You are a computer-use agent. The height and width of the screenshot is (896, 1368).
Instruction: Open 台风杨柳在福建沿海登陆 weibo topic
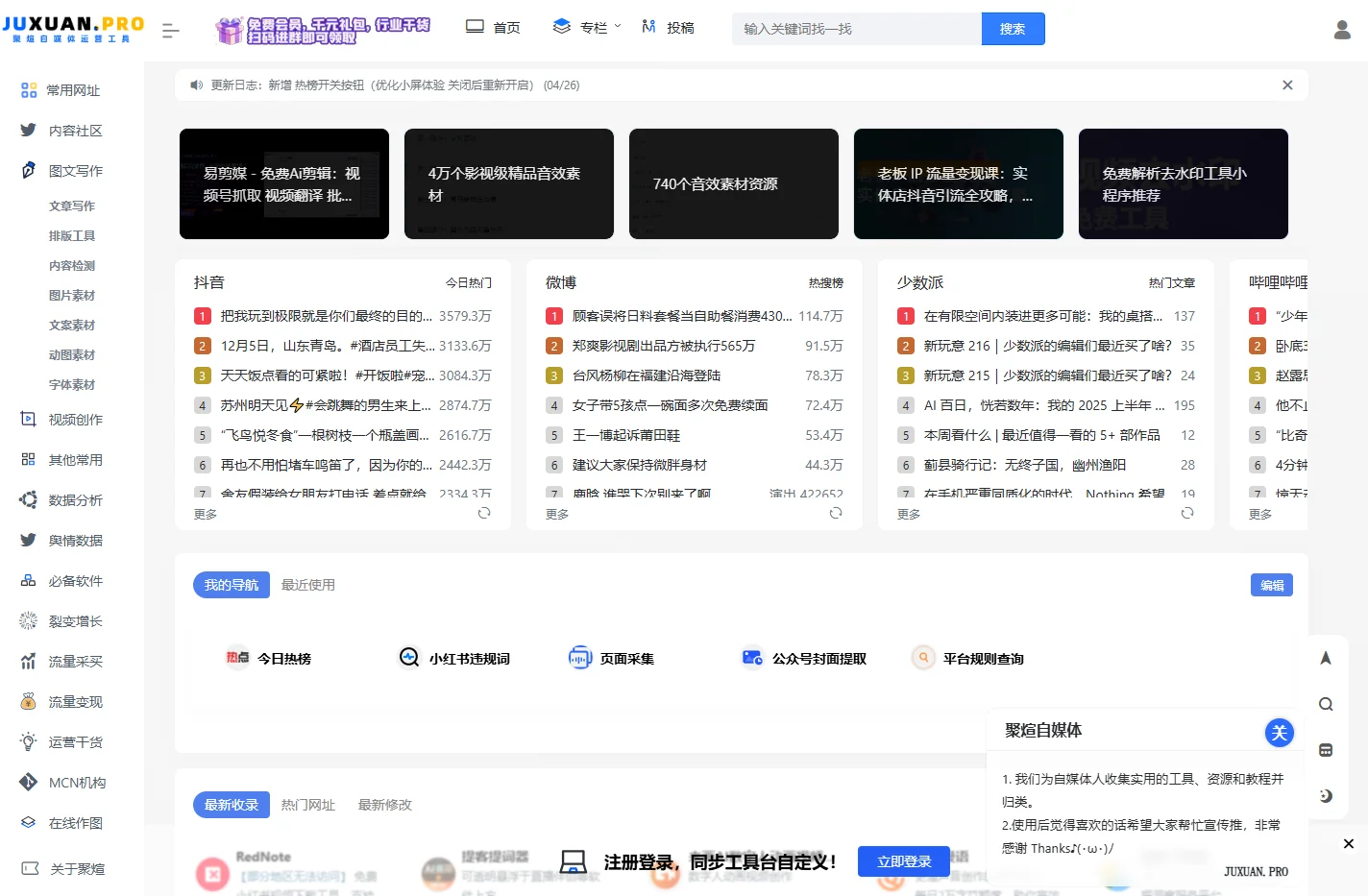click(647, 375)
